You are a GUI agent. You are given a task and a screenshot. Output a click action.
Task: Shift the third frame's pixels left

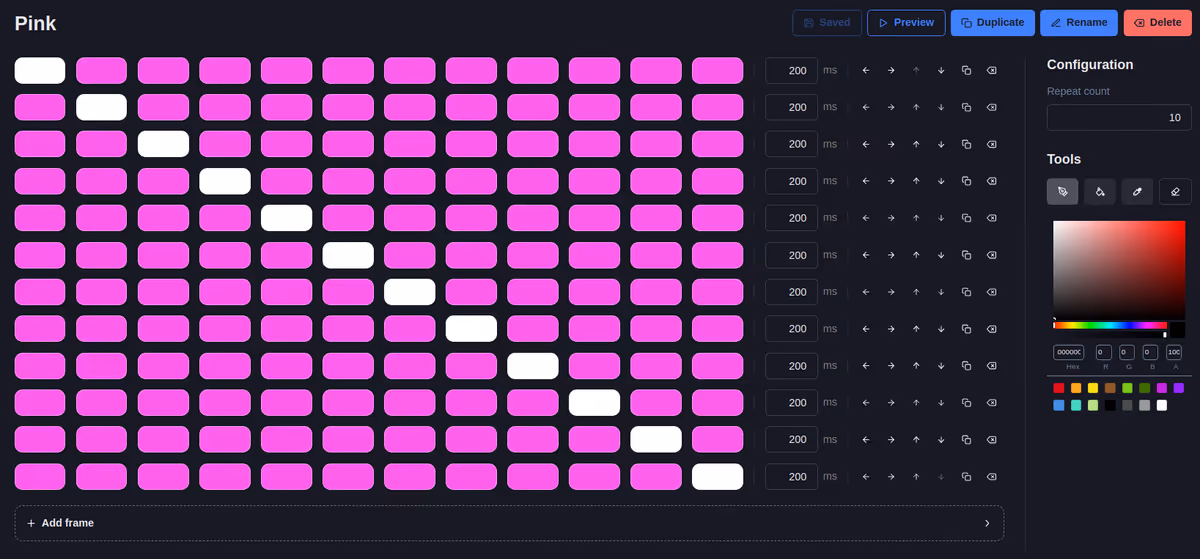tap(866, 144)
